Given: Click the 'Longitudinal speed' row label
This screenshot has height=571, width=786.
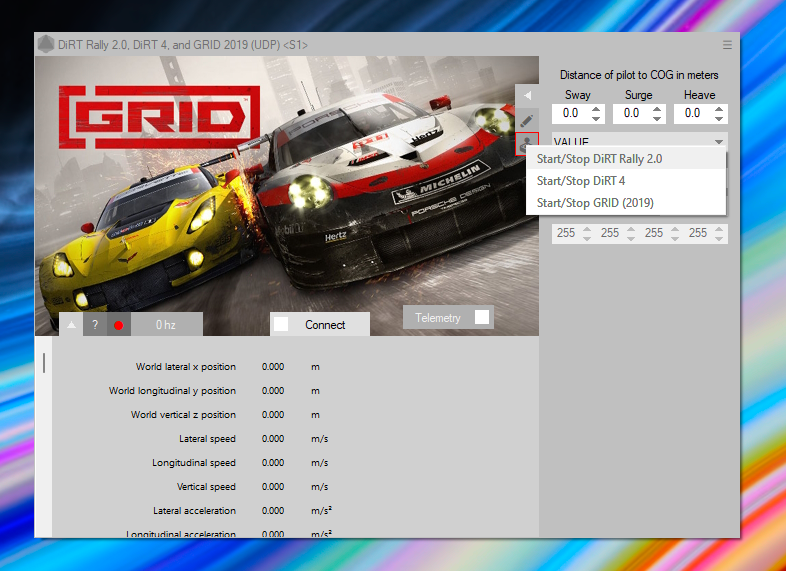Looking at the screenshot, I should point(193,463).
